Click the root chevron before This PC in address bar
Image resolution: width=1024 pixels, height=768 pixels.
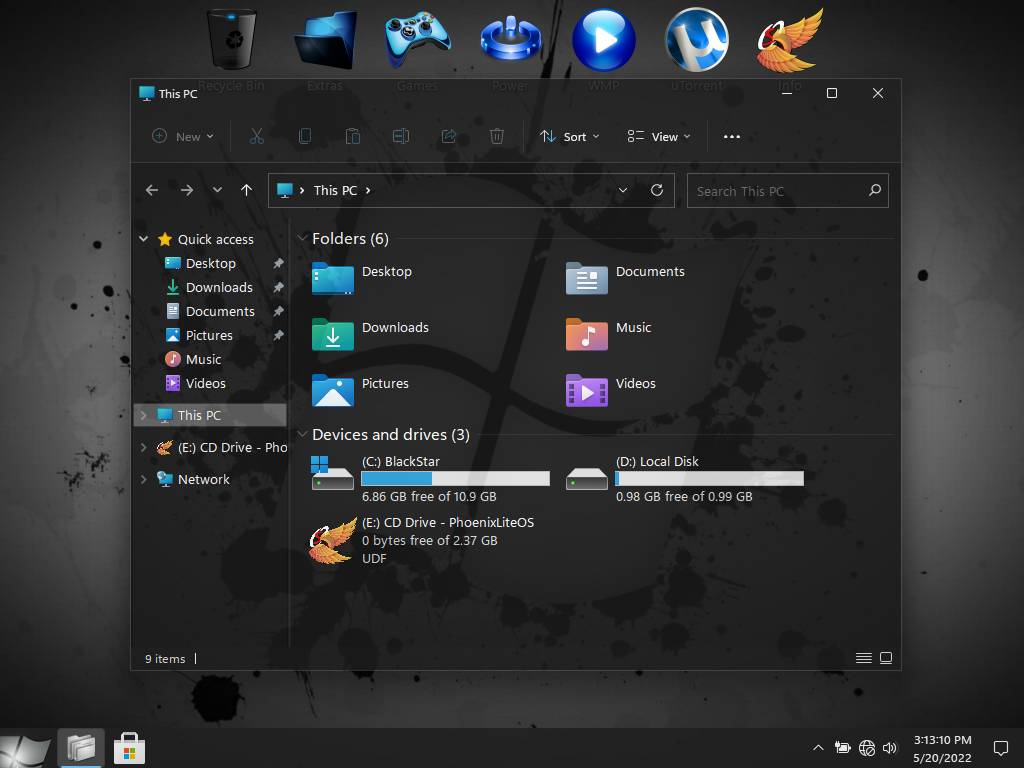click(302, 190)
